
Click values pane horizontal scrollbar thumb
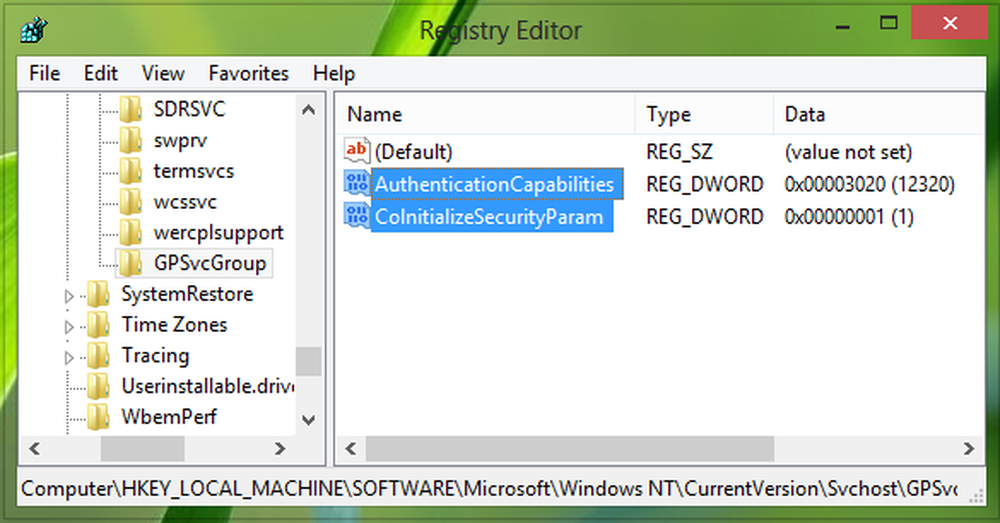pos(570,448)
